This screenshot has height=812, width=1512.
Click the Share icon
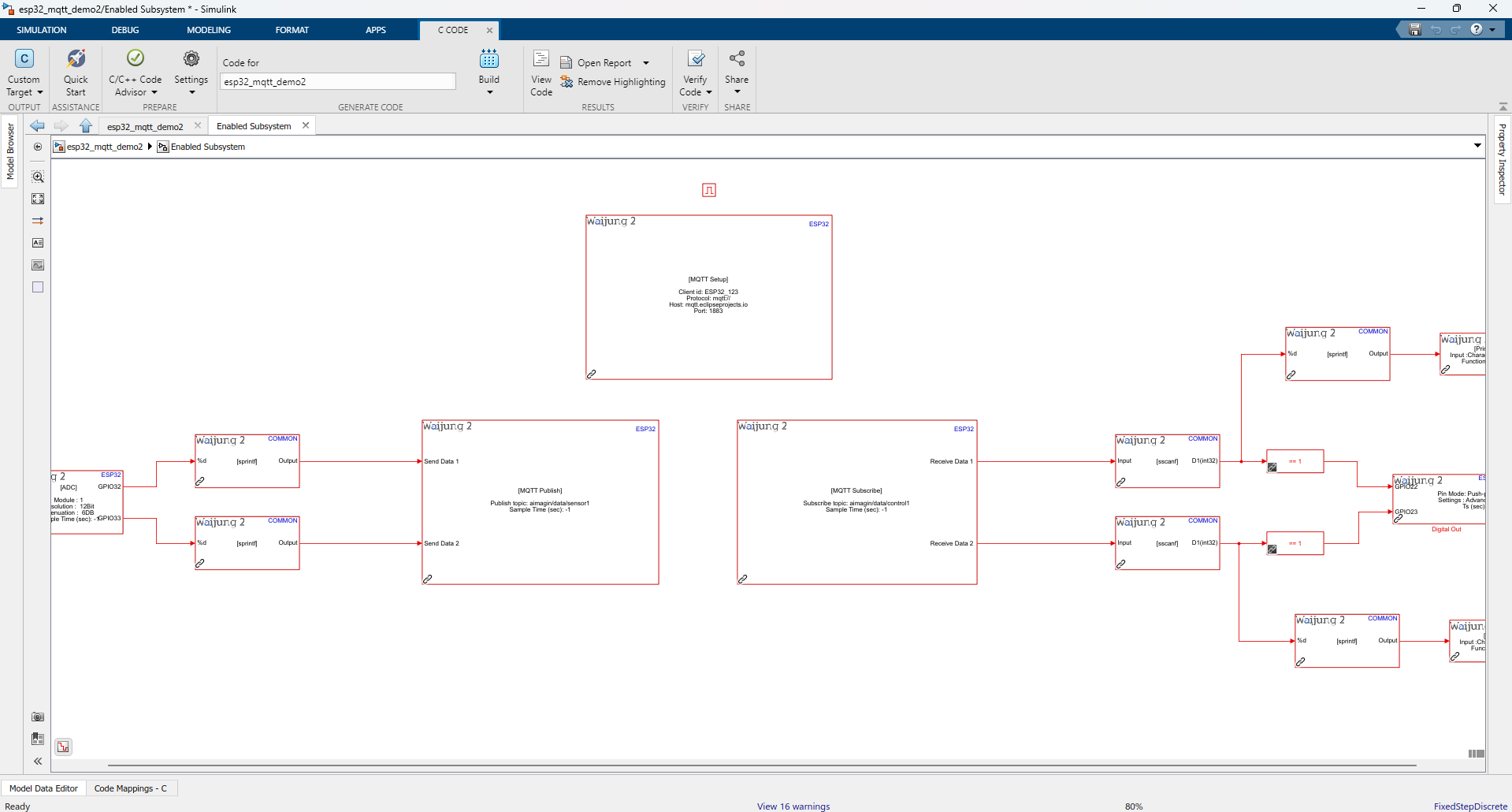(737, 58)
